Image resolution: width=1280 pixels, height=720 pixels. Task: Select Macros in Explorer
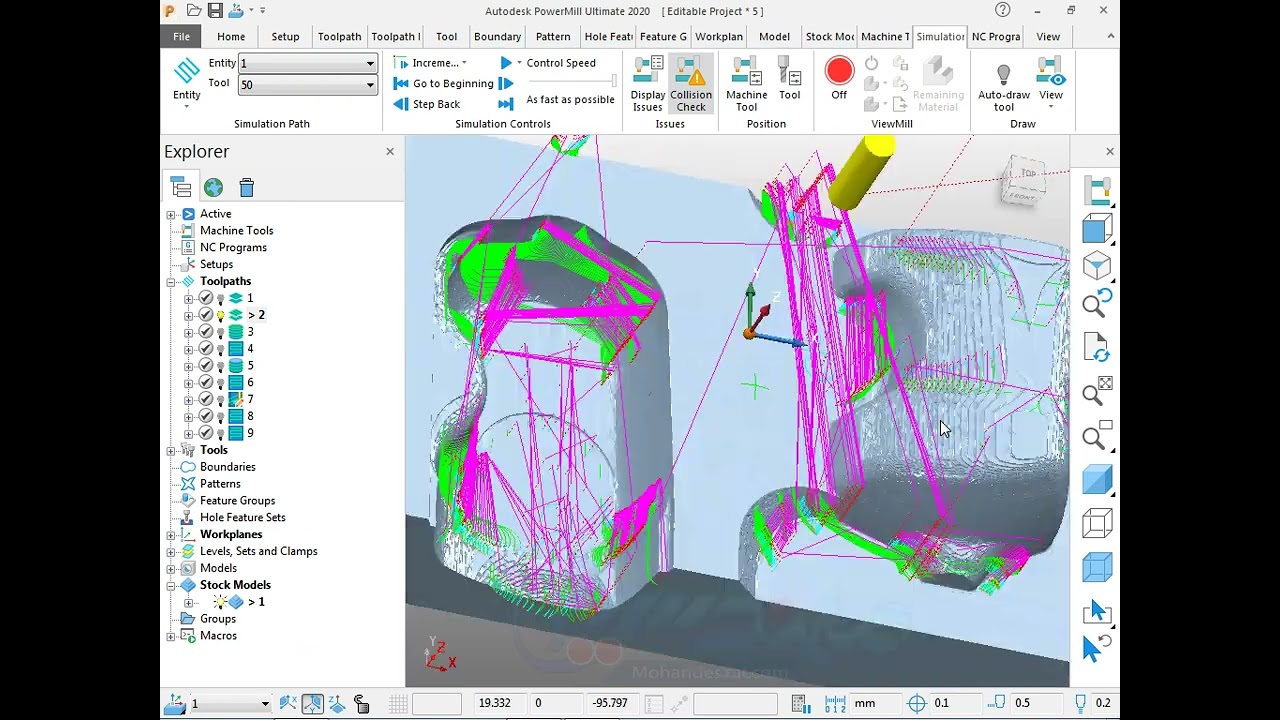click(x=218, y=636)
